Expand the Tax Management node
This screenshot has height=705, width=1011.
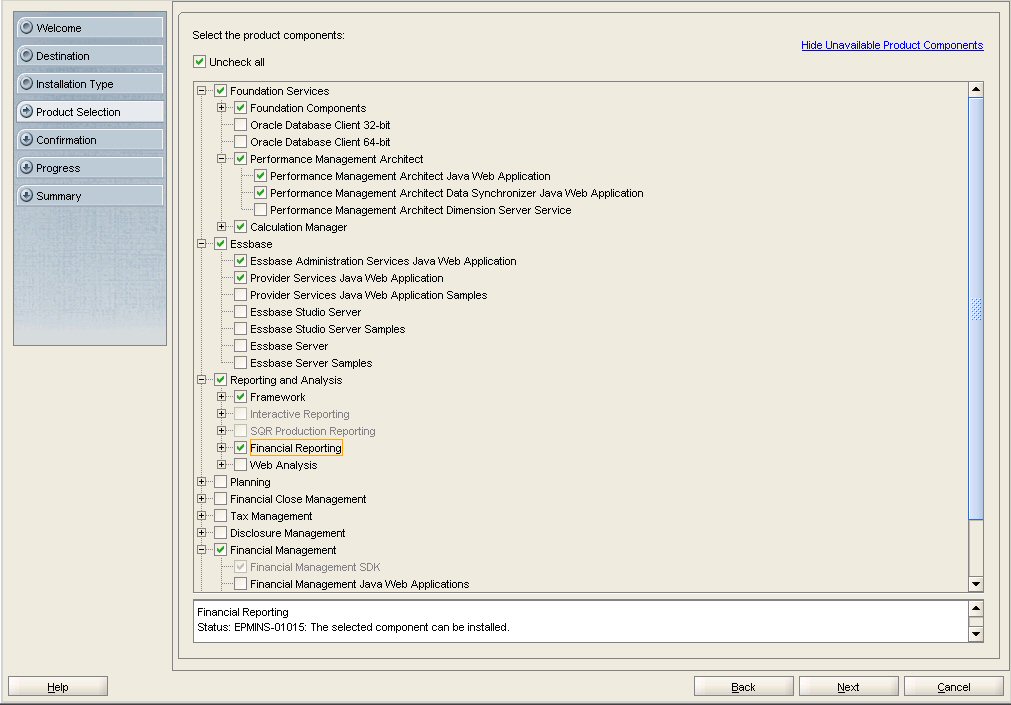(201, 516)
